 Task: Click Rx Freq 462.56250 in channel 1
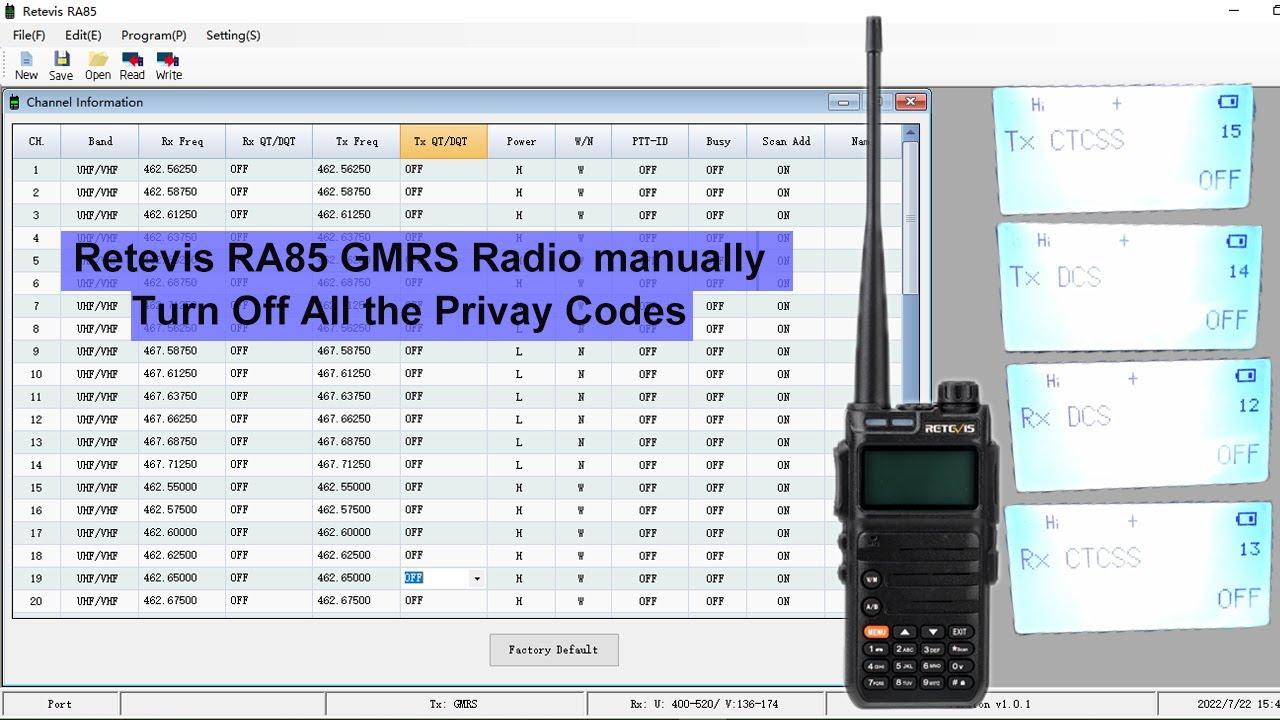point(182,169)
